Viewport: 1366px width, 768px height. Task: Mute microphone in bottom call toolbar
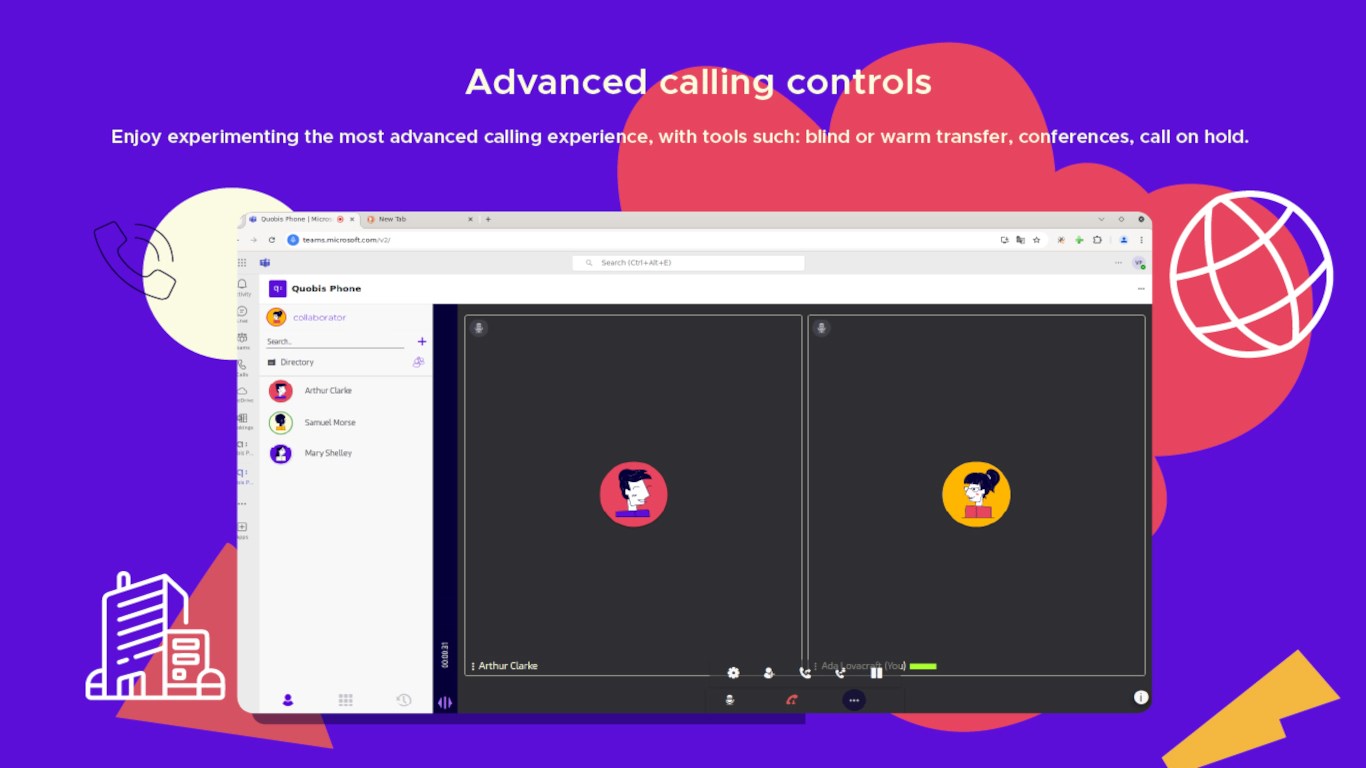[730, 700]
